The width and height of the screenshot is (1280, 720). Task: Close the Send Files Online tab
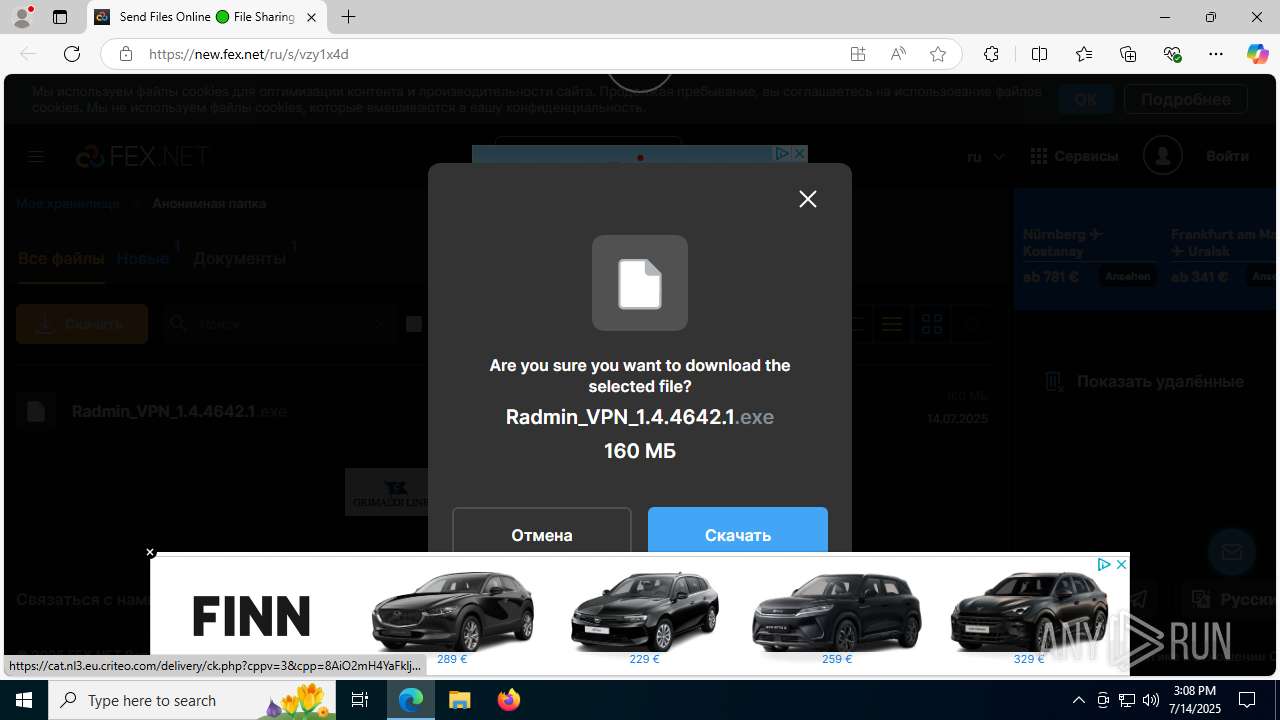(311, 17)
